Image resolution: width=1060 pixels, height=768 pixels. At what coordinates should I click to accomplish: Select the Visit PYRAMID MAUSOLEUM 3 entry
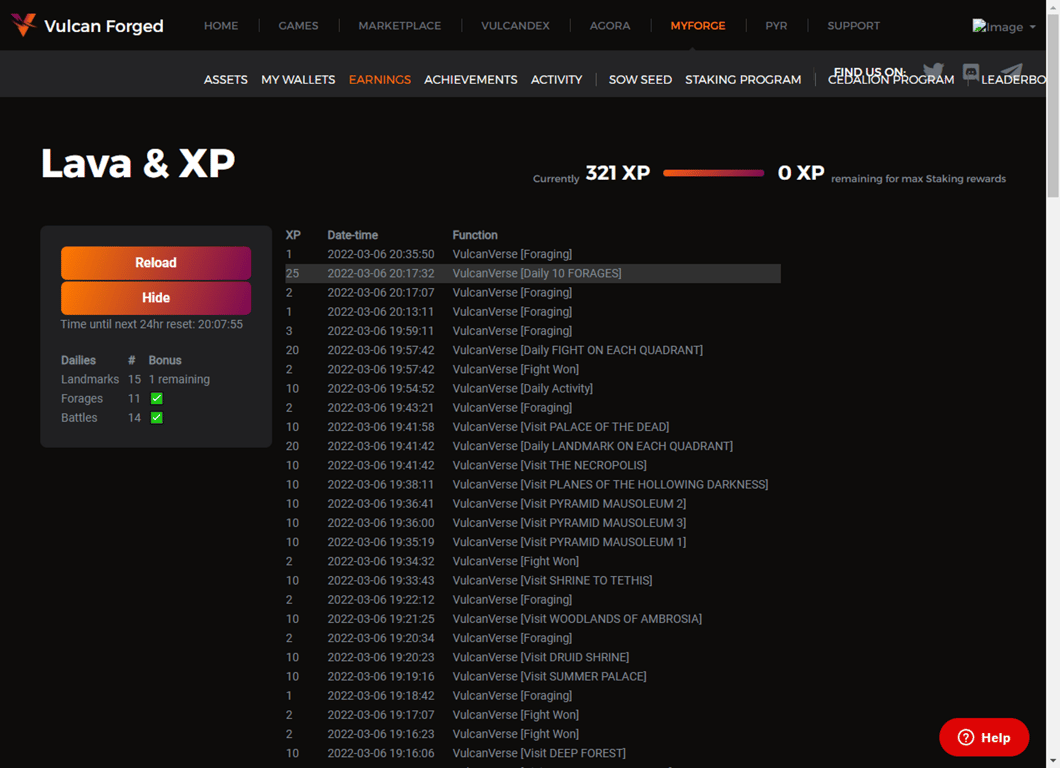coord(569,523)
